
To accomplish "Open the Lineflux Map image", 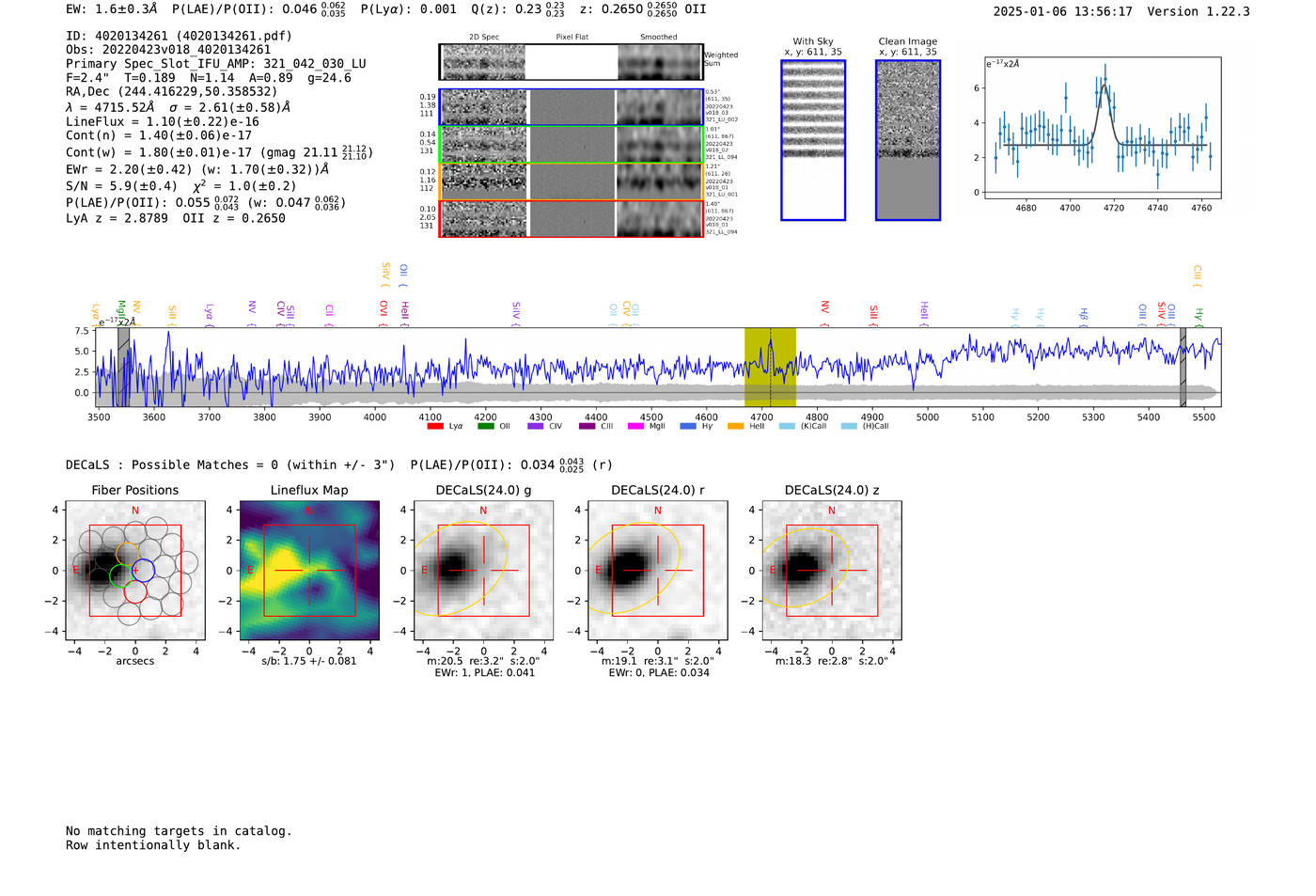I will 309,571.
